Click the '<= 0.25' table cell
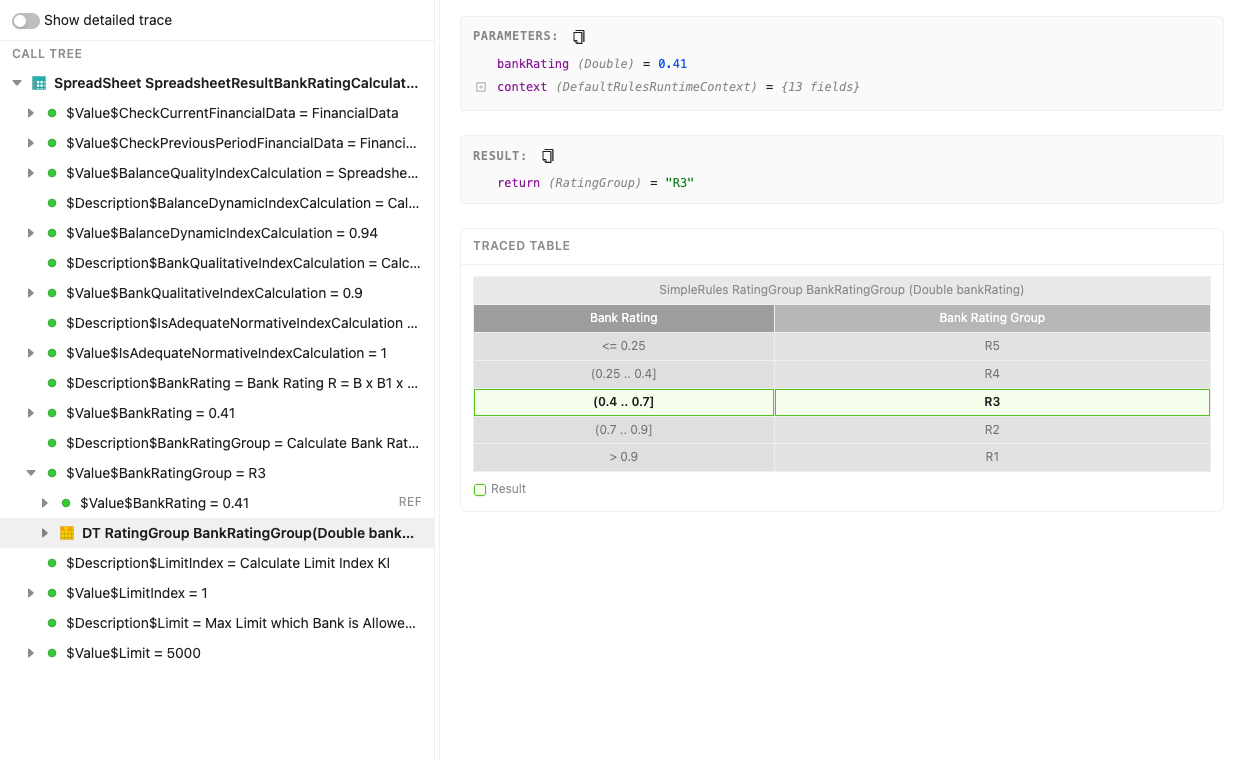1240x760 pixels. (x=624, y=346)
